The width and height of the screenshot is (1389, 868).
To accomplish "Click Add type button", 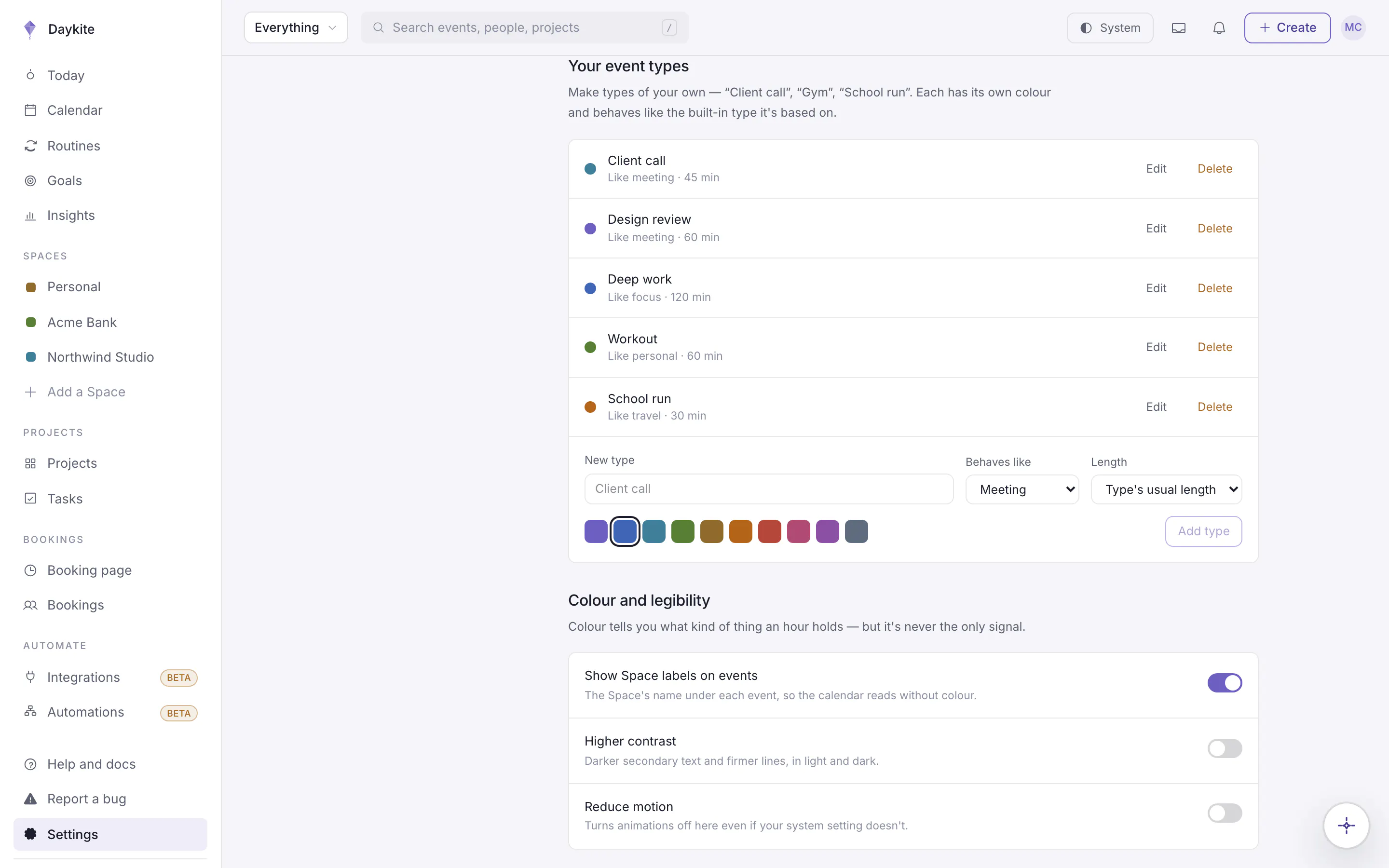I will tap(1204, 531).
